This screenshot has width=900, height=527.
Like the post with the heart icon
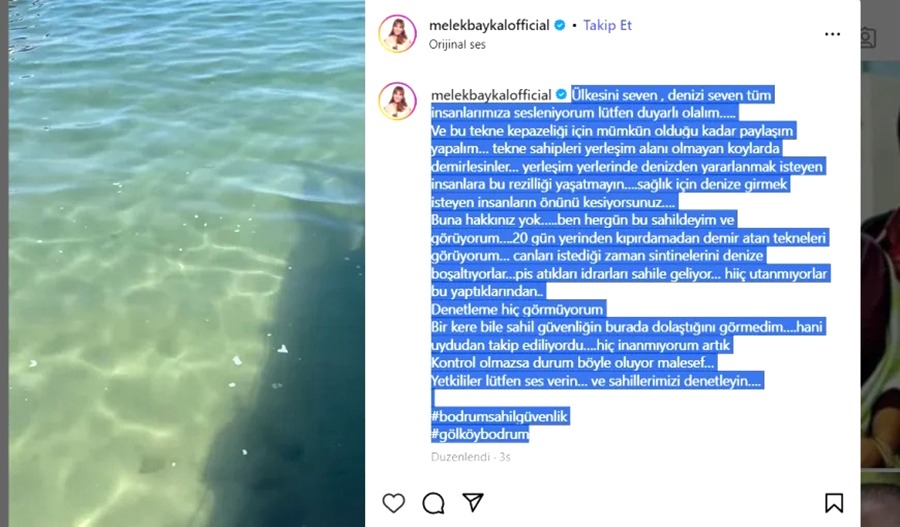pos(394,503)
